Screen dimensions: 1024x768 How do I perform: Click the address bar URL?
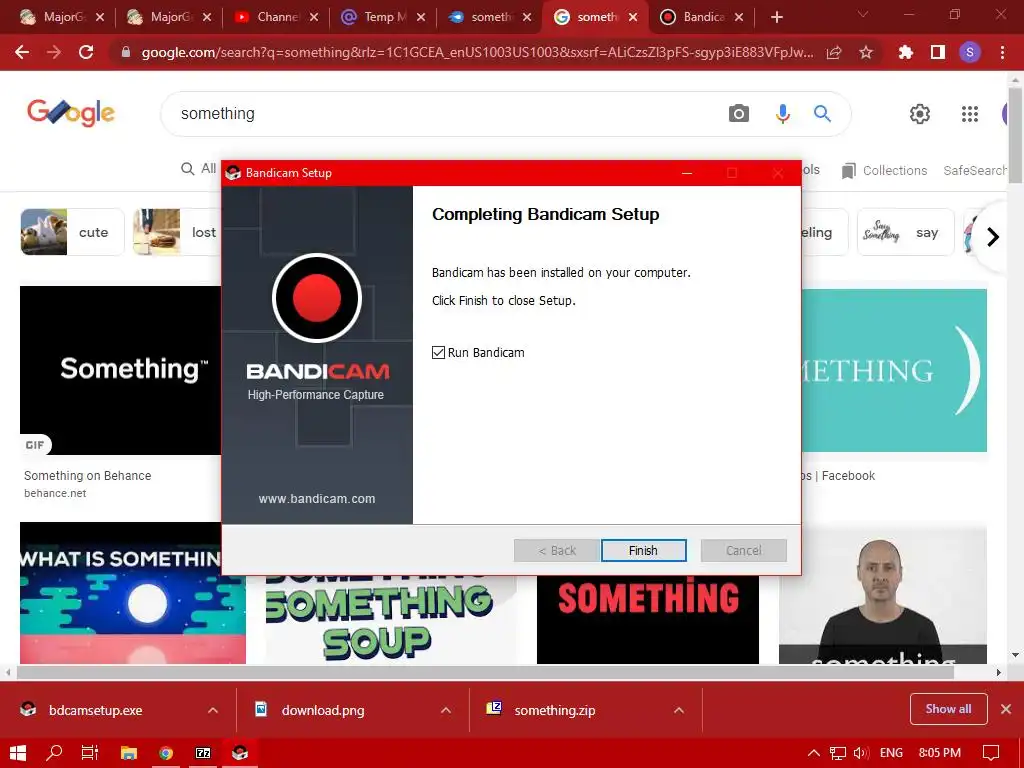pos(477,52)
